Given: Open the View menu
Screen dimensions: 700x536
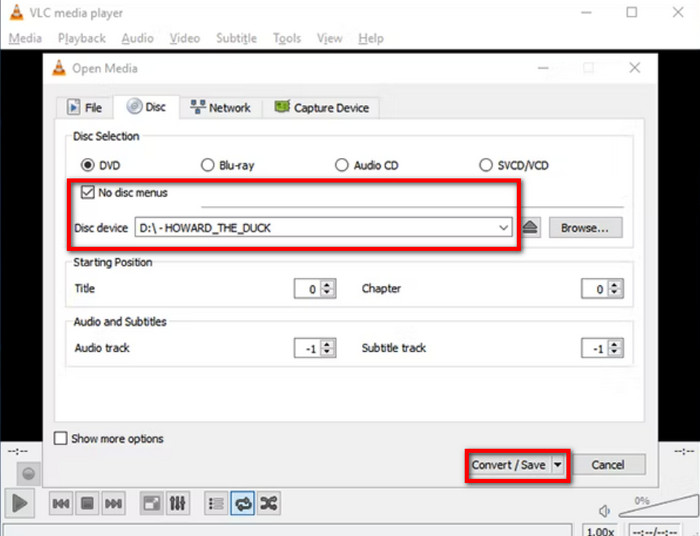Looking at the screenshot, I should (329, 38).
